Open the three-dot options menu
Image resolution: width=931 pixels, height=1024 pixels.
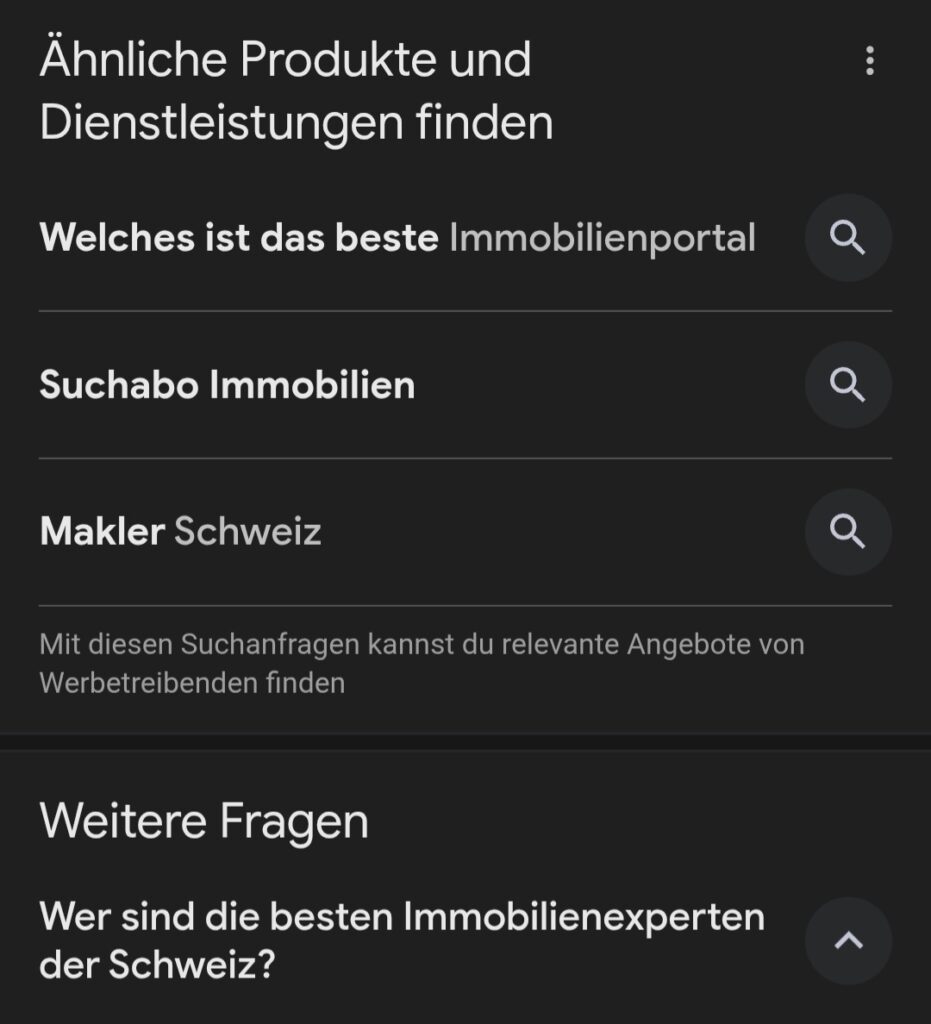tap(870, 61)
